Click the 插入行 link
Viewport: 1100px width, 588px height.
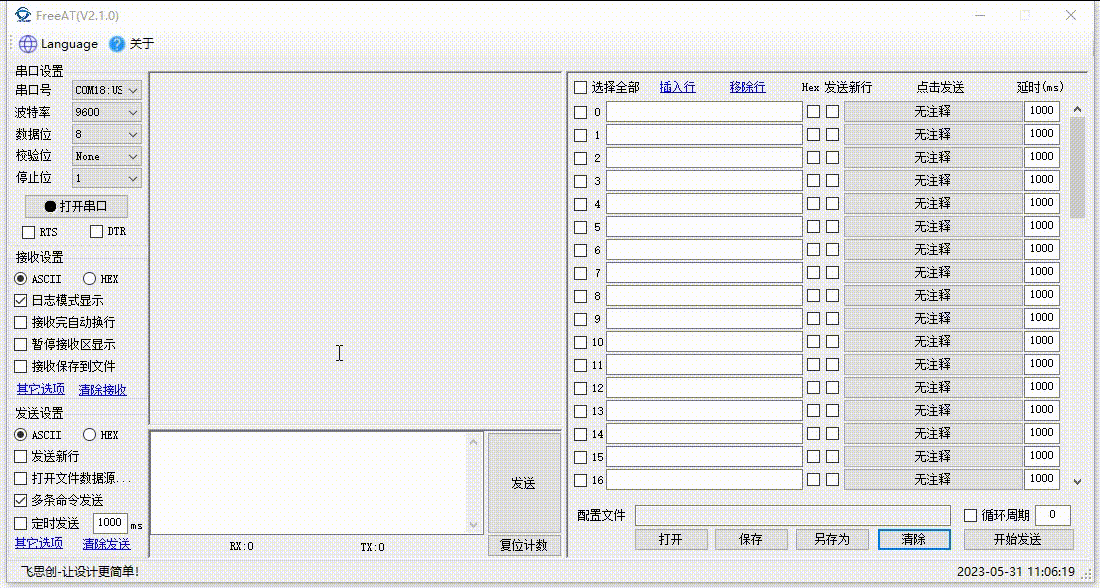[x=678, y=87]
